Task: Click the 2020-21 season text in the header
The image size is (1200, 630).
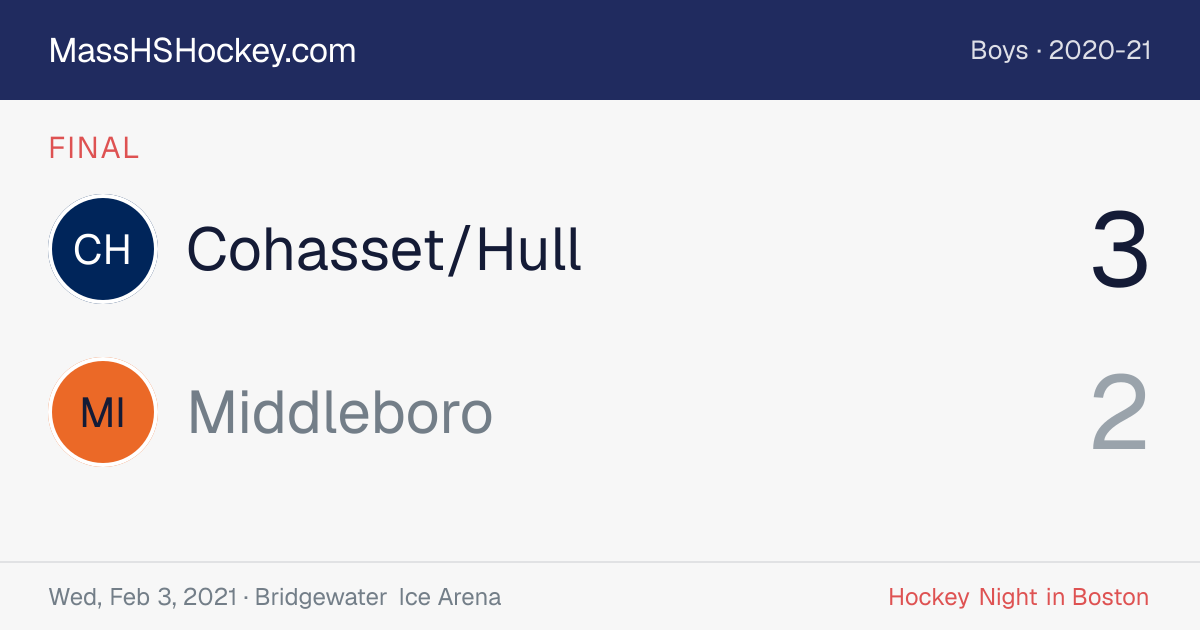Action: 1100,51
